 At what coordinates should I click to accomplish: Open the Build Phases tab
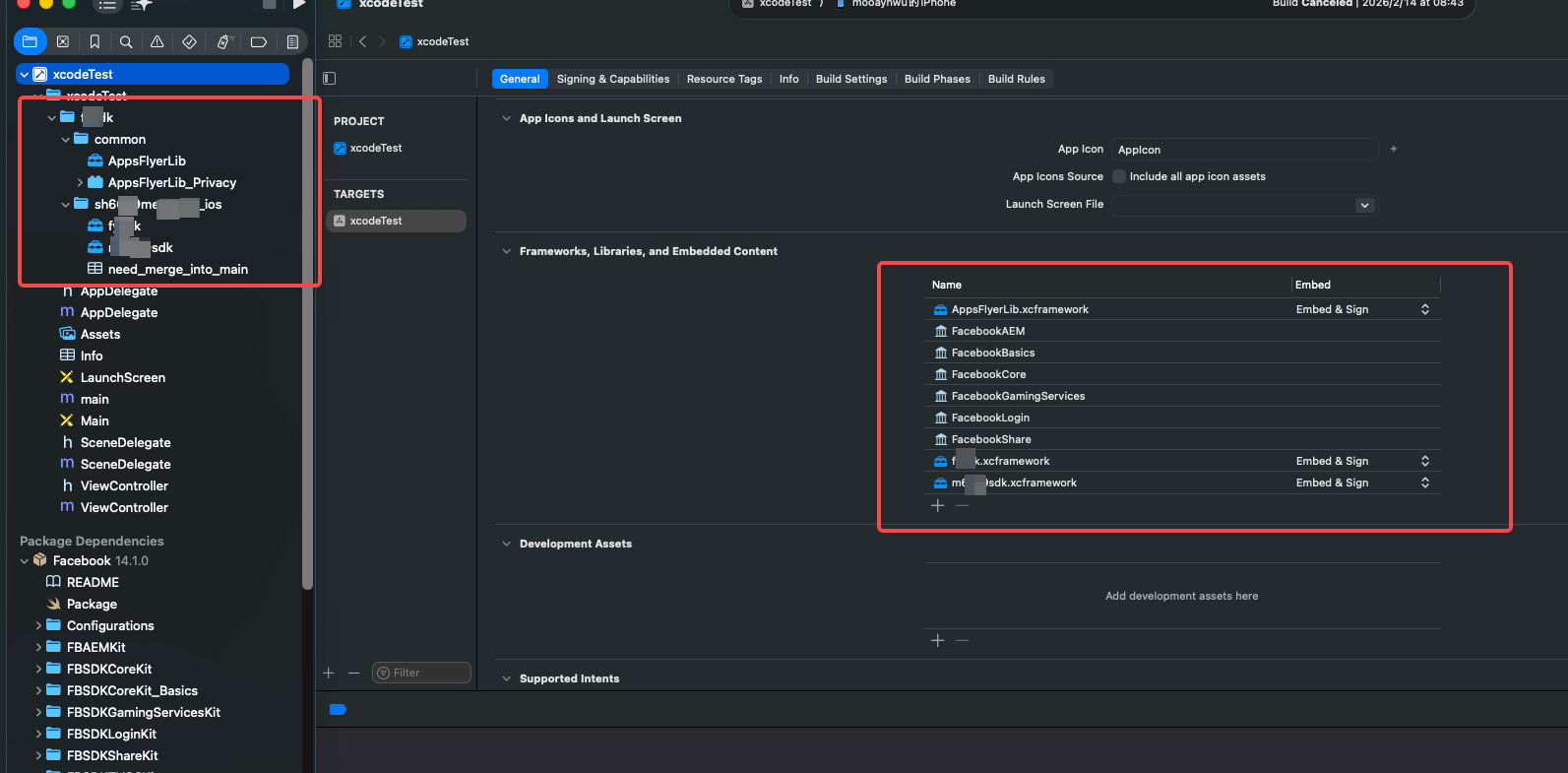[937, 79]
